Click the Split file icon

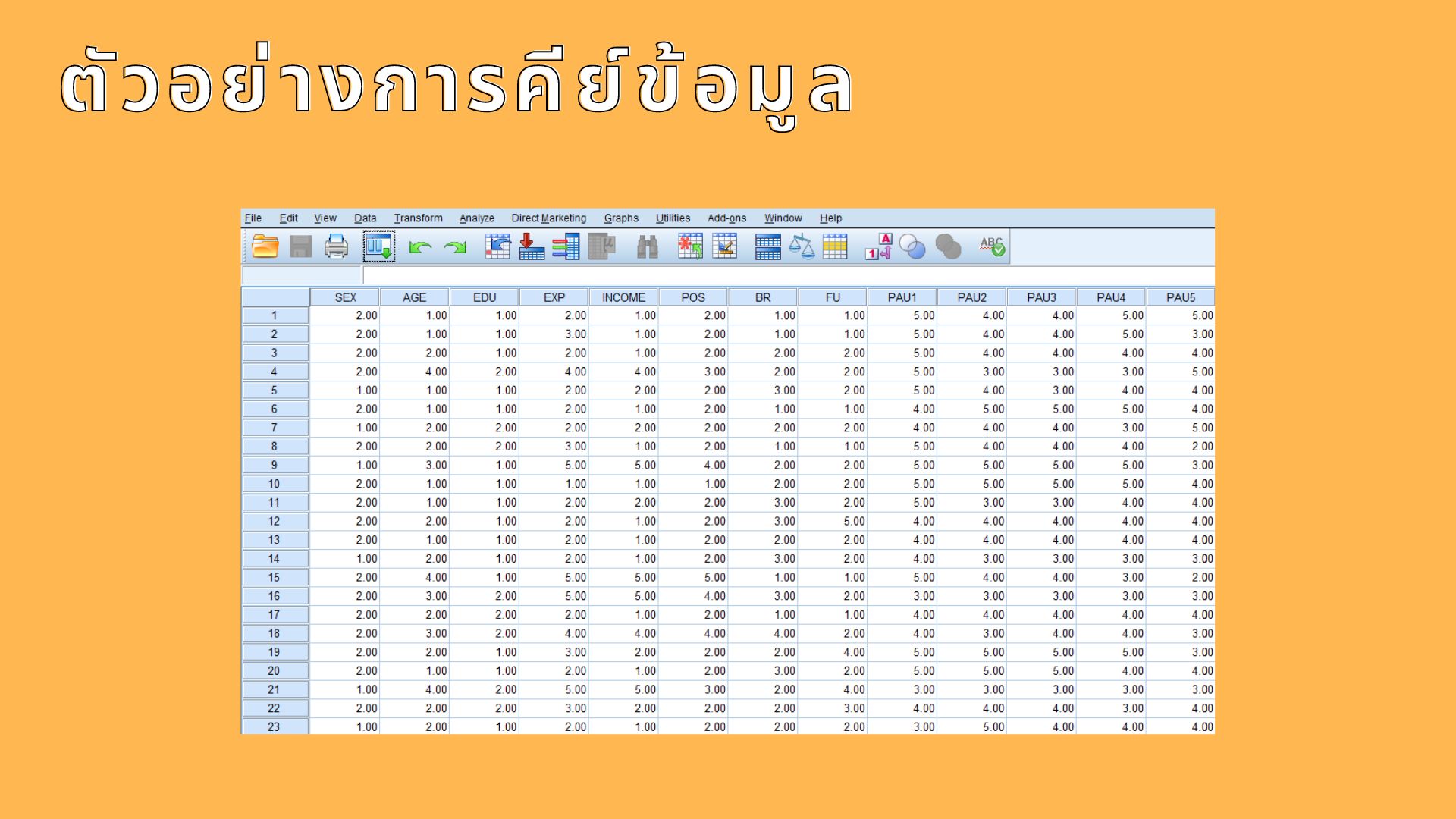click(767, 246)
